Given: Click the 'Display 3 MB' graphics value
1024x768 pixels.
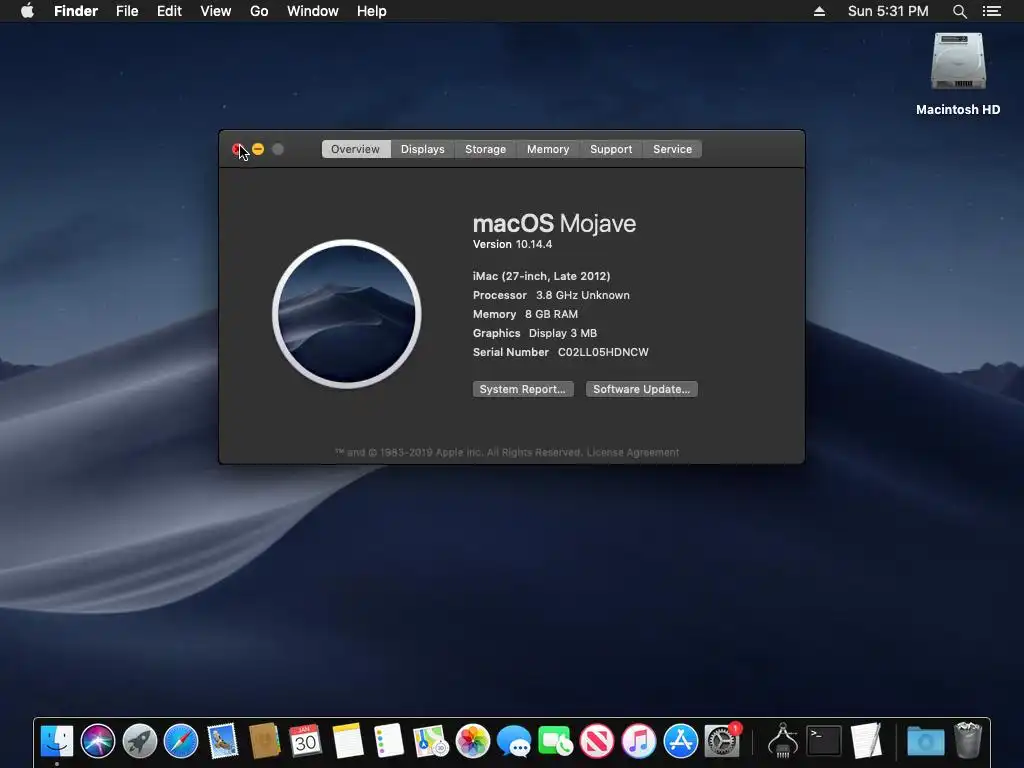Looking at the screenshot, I should pyautogui.click(x=563, y=333).
